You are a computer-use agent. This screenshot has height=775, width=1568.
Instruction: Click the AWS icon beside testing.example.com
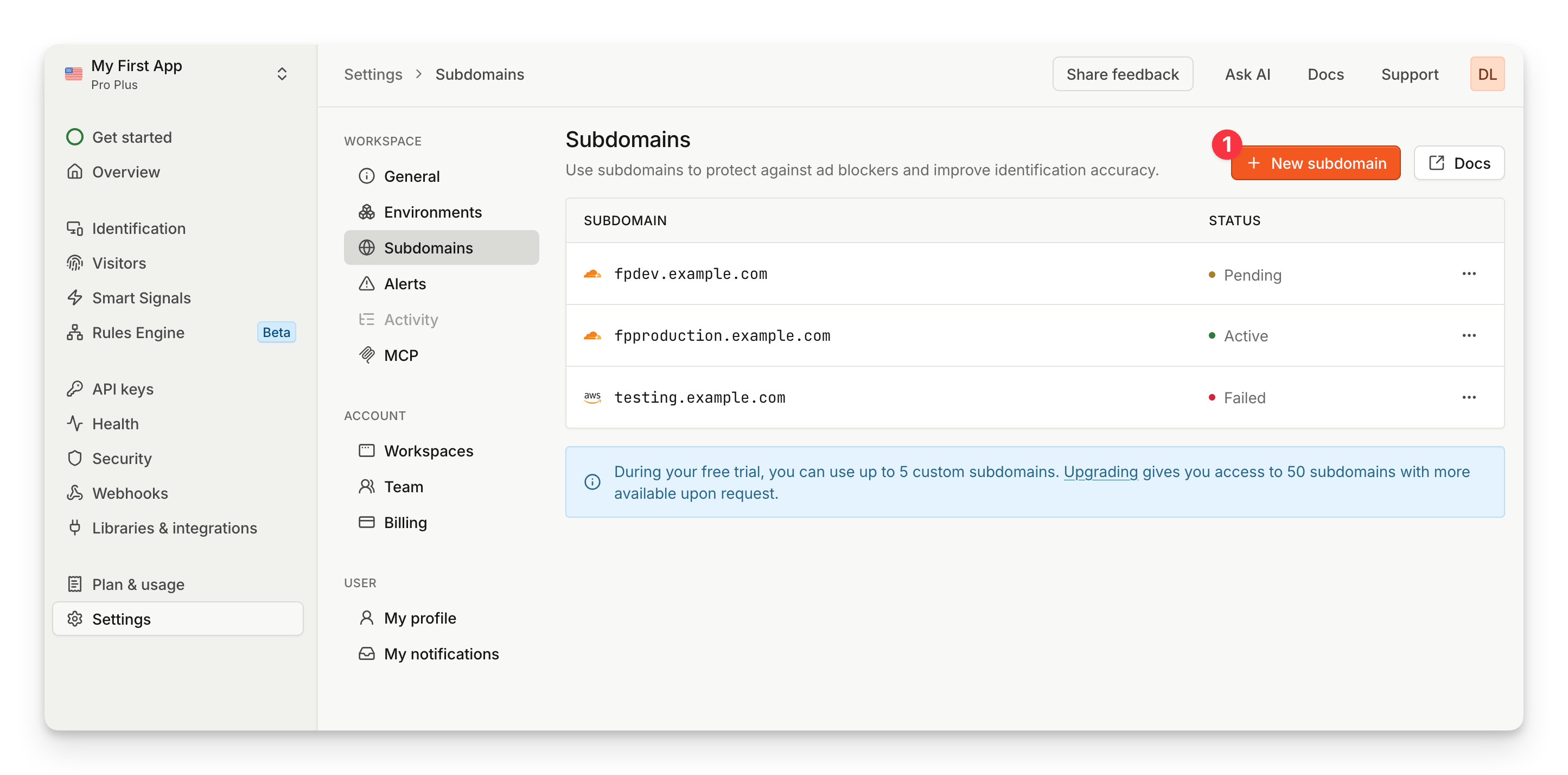click(x=591, y=398)
